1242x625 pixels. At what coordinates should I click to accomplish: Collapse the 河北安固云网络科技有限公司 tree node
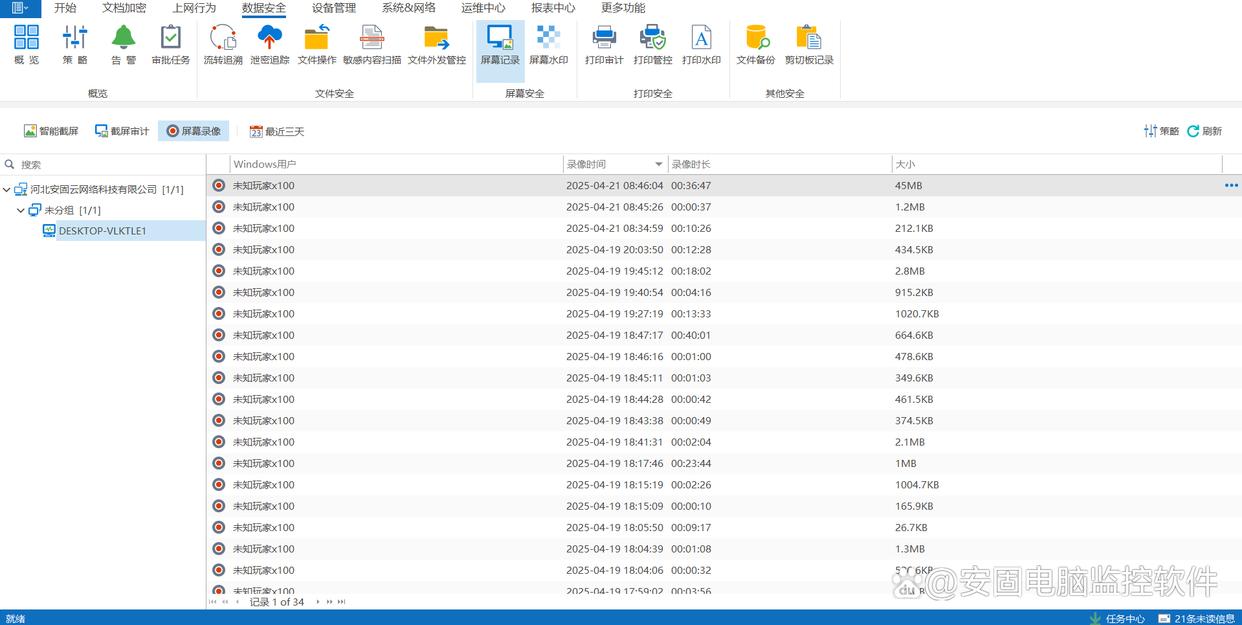coord(7,189)
